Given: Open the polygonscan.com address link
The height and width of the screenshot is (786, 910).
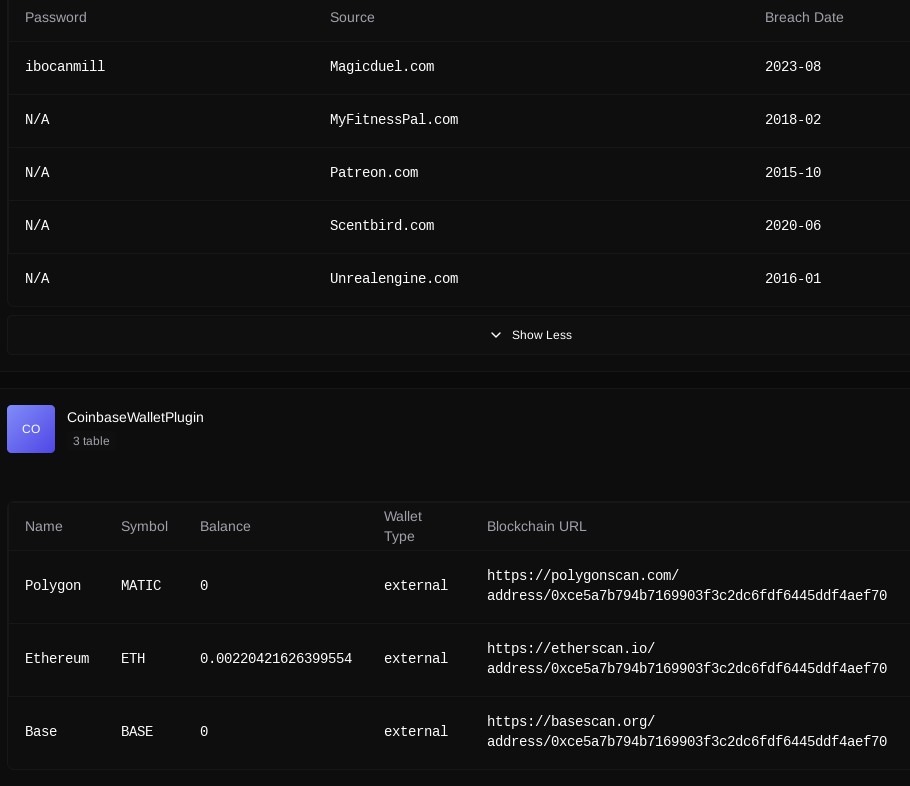Looking at the screenshot, I should coord(687,586).
